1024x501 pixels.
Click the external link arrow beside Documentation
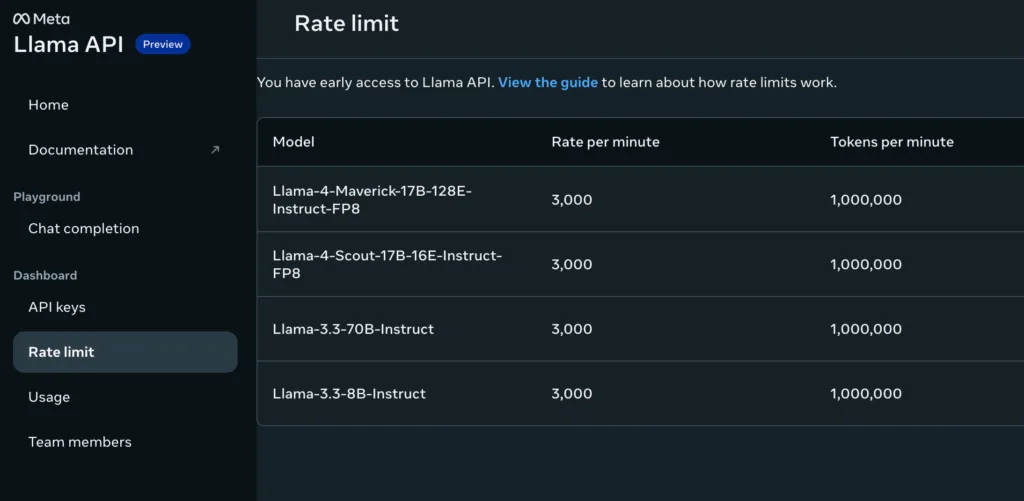pos(214,150)
